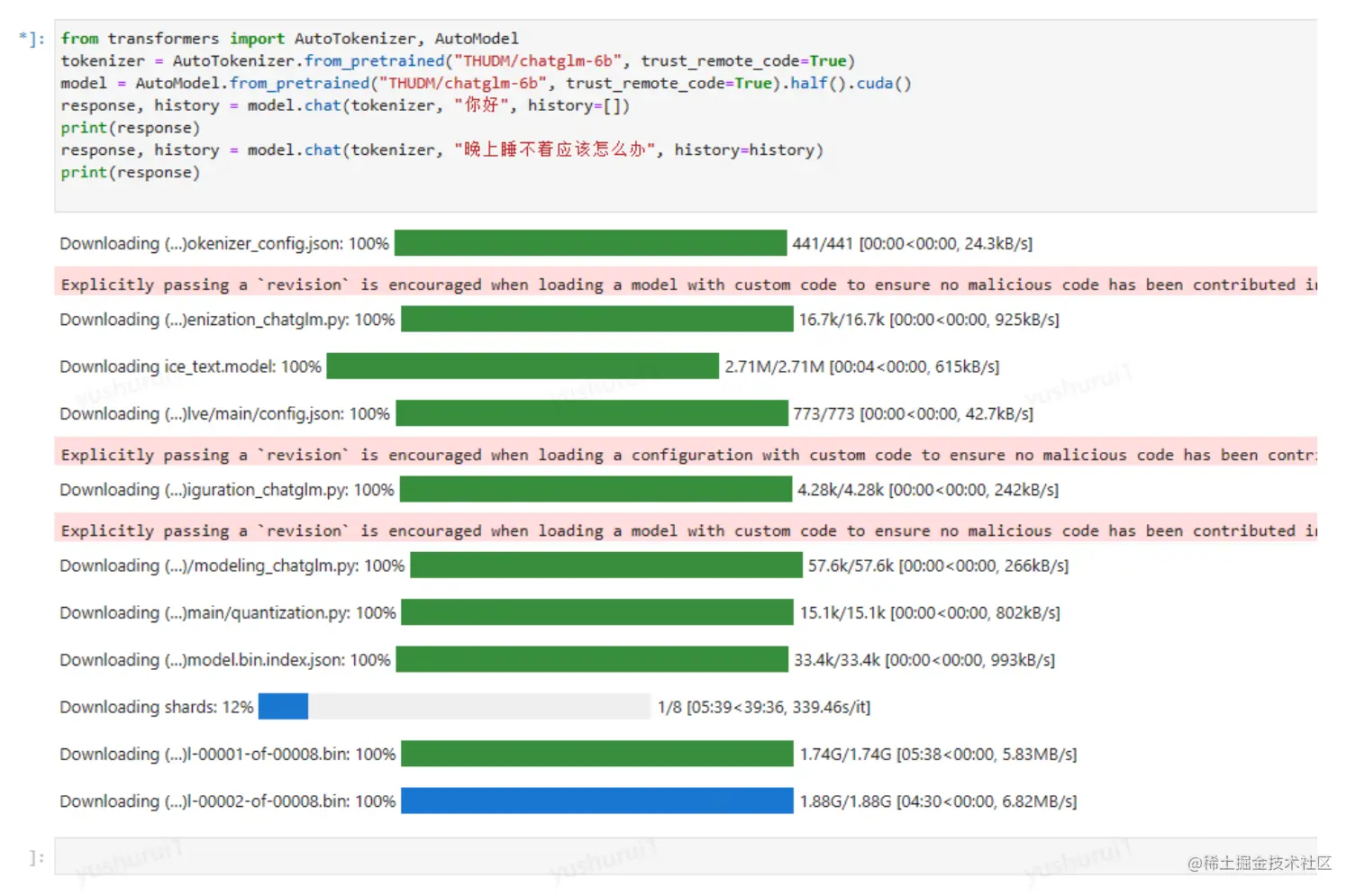Viewport: 1356px width, 896px height.
Task: Click the model.chat line with history=history
Action: coord(441,149)
